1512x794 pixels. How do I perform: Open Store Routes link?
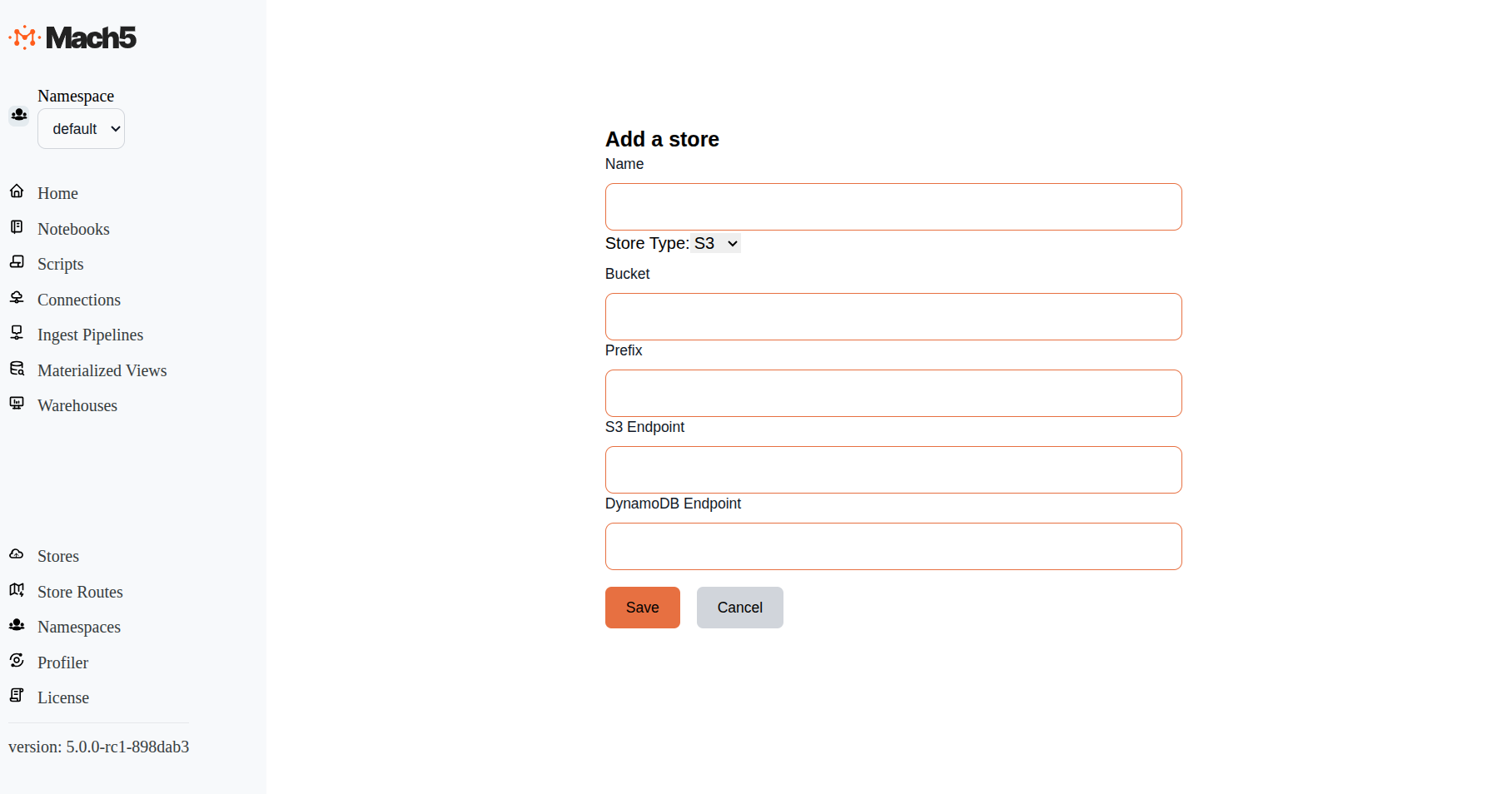coord(80,592)
